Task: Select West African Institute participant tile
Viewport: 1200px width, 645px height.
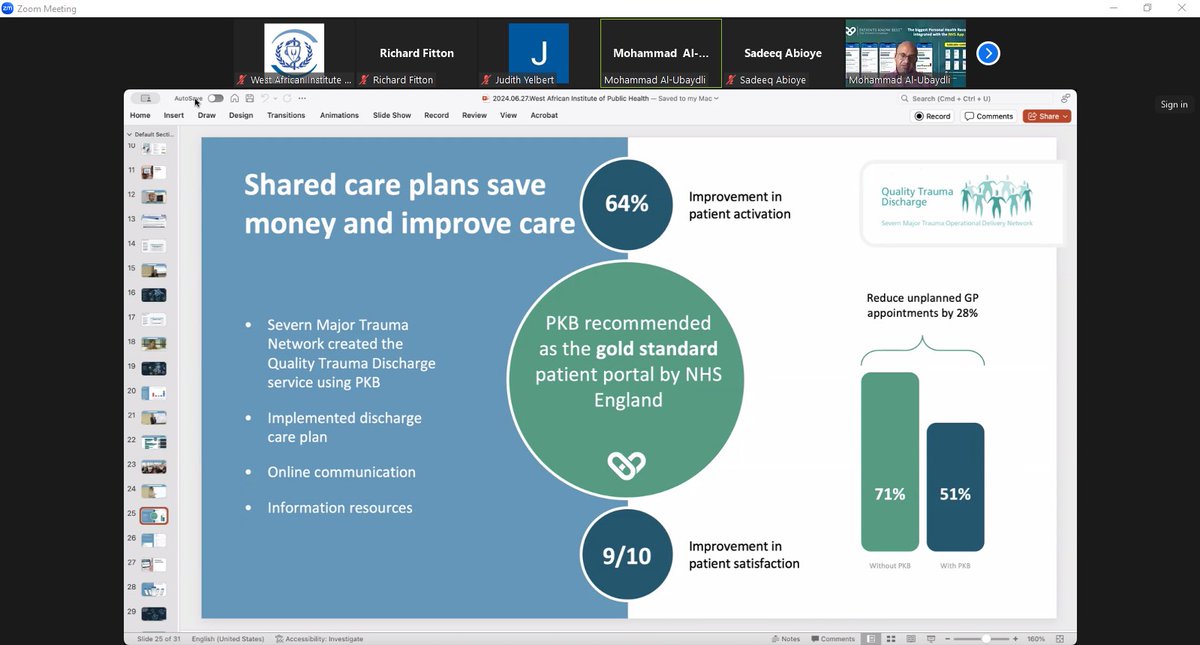Action: pos(294,53)
